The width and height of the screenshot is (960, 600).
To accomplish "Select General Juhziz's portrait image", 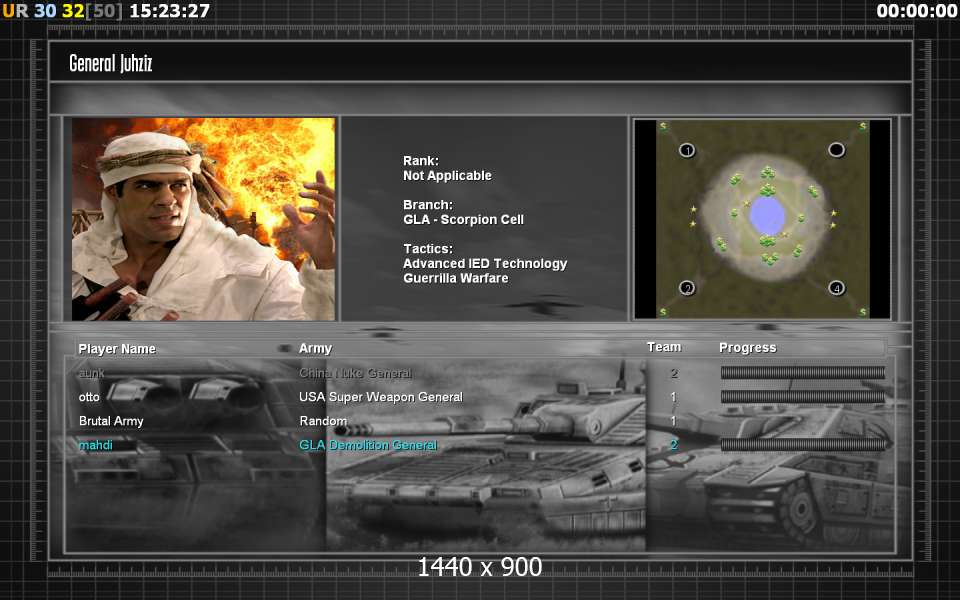I will click(203, 219).
